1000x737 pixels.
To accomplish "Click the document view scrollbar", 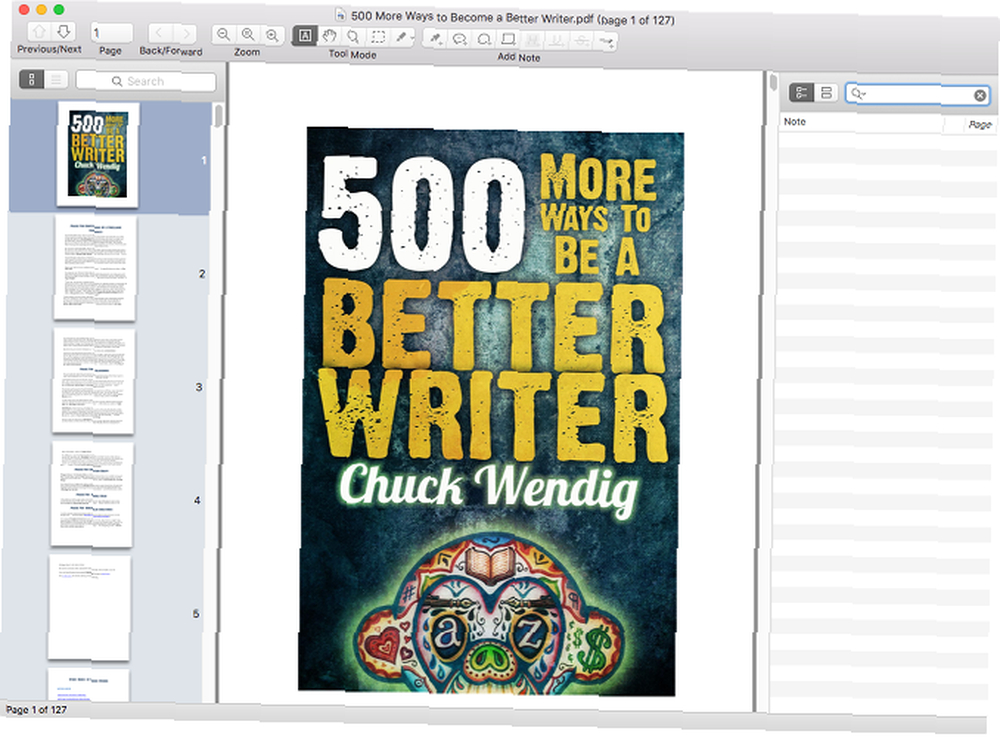I will [x=773, y=84].
